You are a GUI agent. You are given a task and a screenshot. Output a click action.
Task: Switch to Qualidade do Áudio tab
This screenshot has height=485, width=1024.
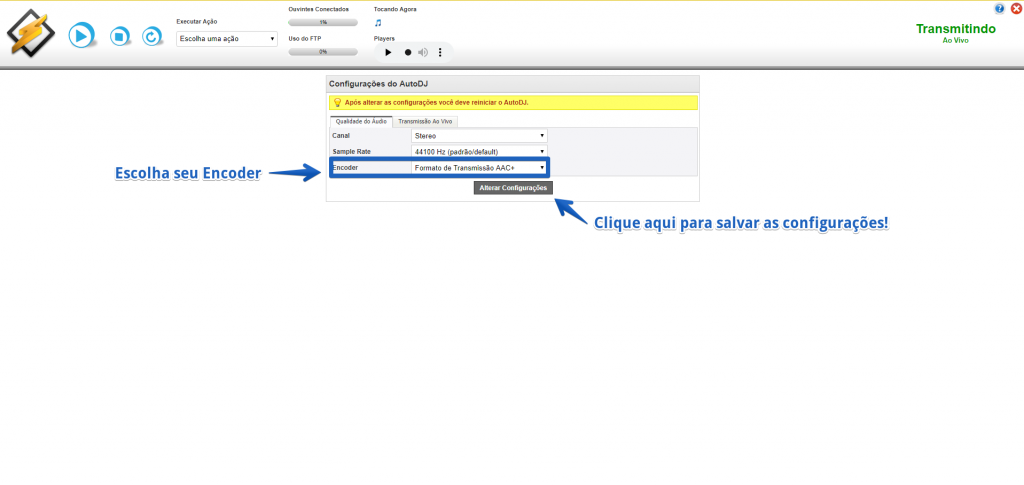[361, 121]
